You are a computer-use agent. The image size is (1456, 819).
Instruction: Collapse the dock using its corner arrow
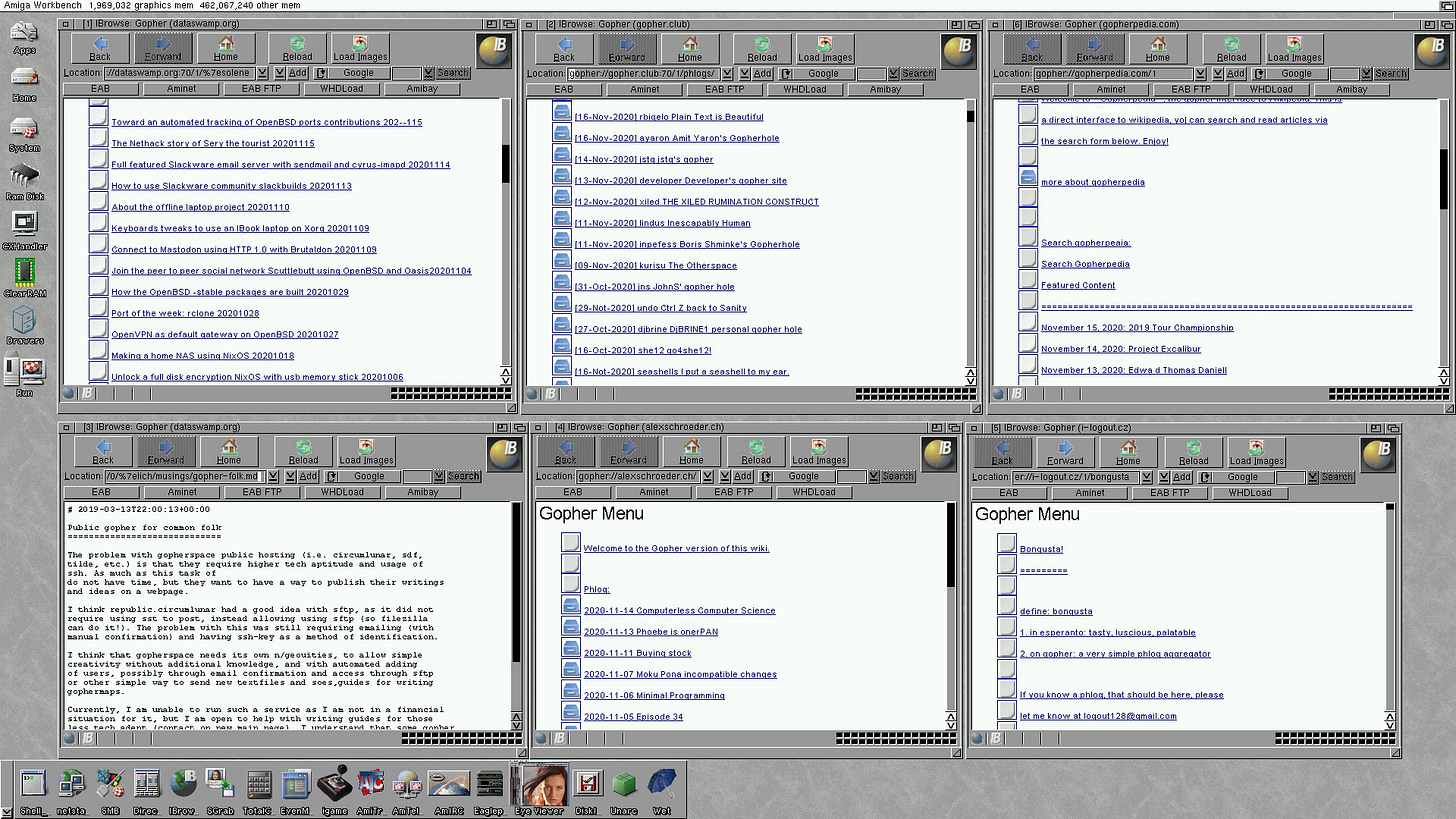click(7, 810)
